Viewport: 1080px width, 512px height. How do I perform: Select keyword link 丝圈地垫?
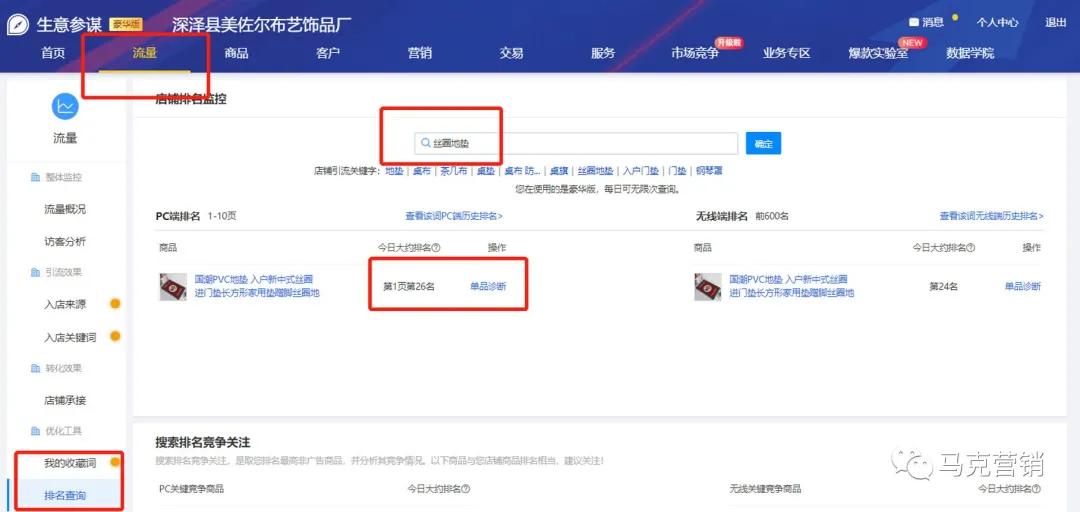pos(595,170)
